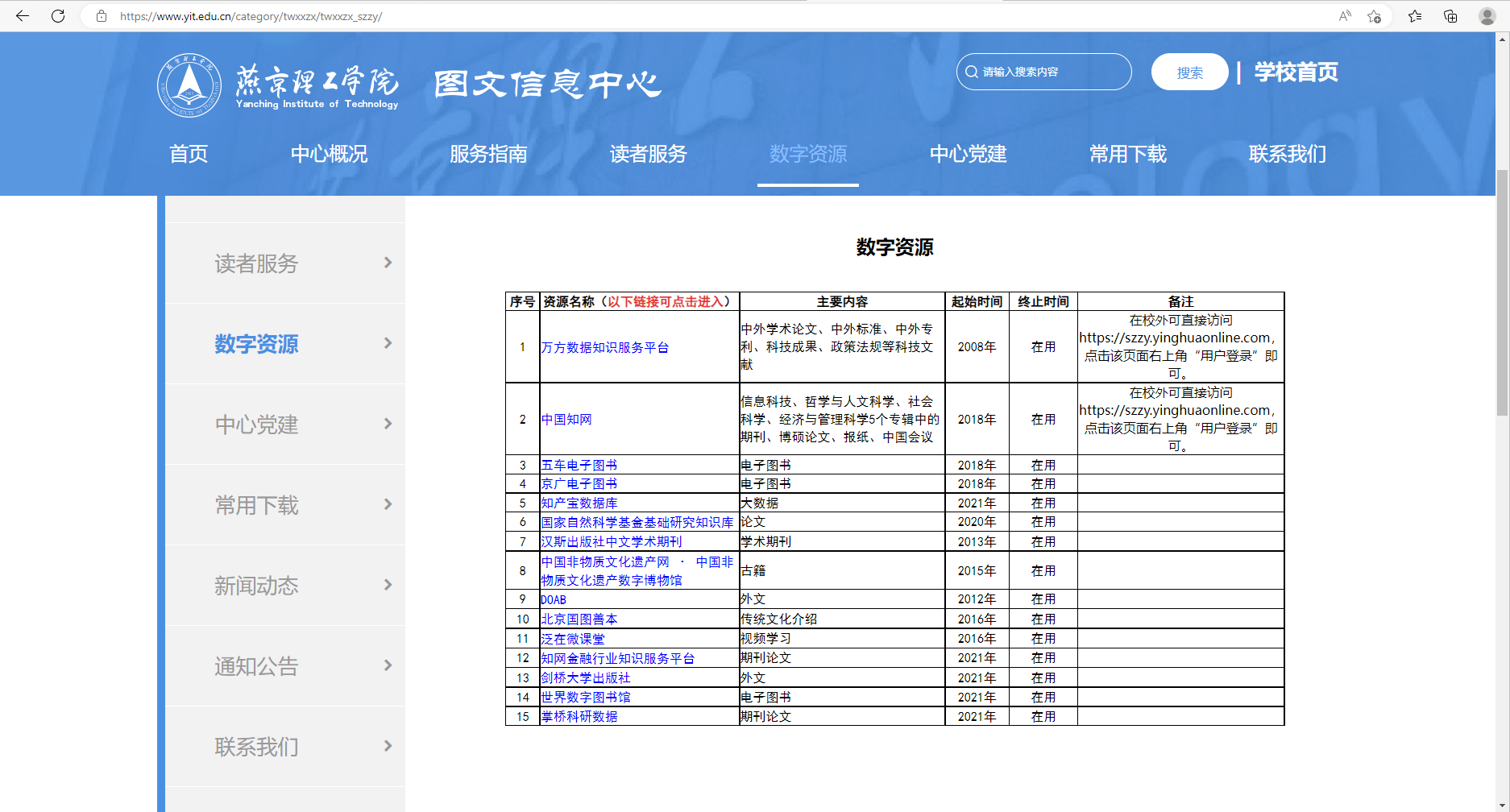Expand the 中心党建 sidebar chevron
The image size is (1510, 812).
click(x=388, y=424)
